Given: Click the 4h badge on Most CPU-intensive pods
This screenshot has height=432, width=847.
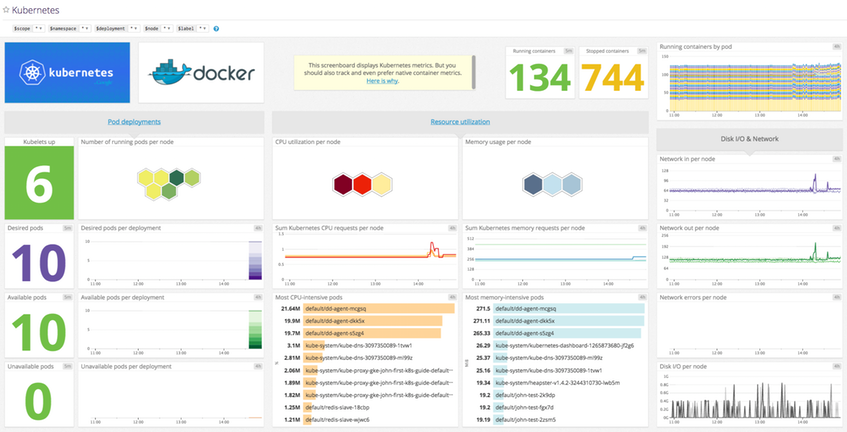Looking at the screenshot, I should pyautogui.click(x=452, y=297).
